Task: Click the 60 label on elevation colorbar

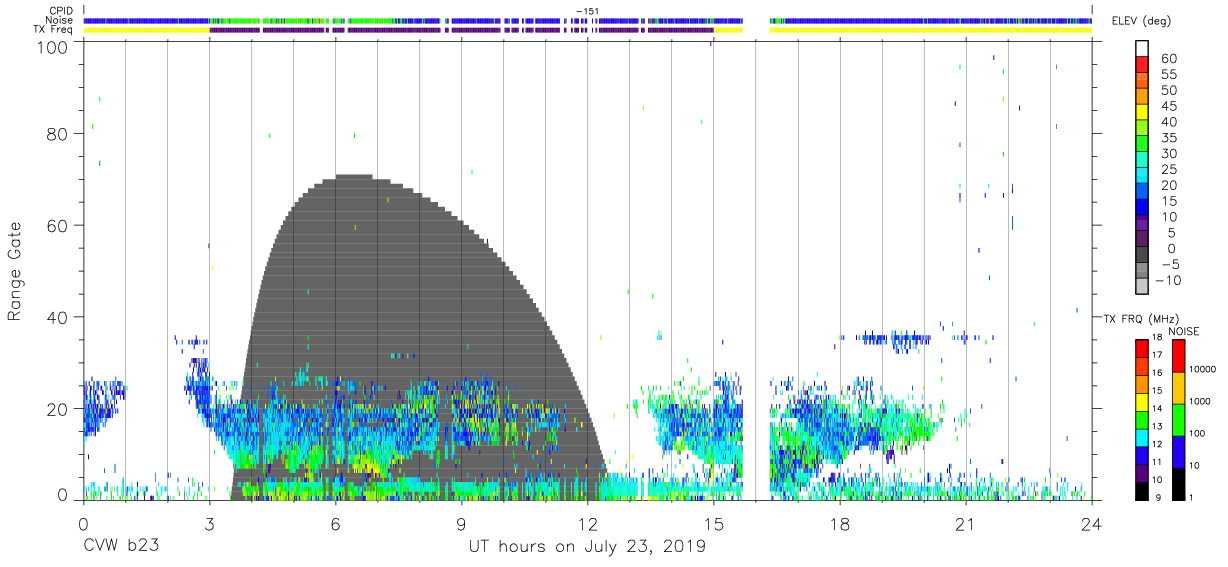Action: 1169,59
